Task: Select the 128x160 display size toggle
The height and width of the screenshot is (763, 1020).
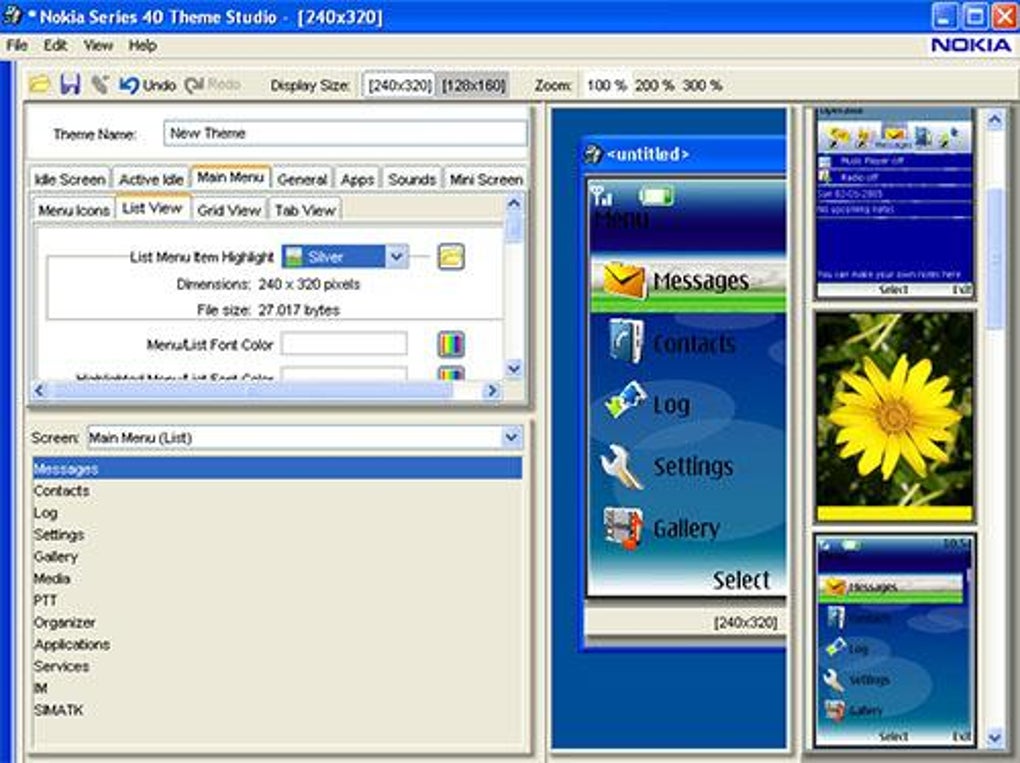Action: click(x=473, y=85)
